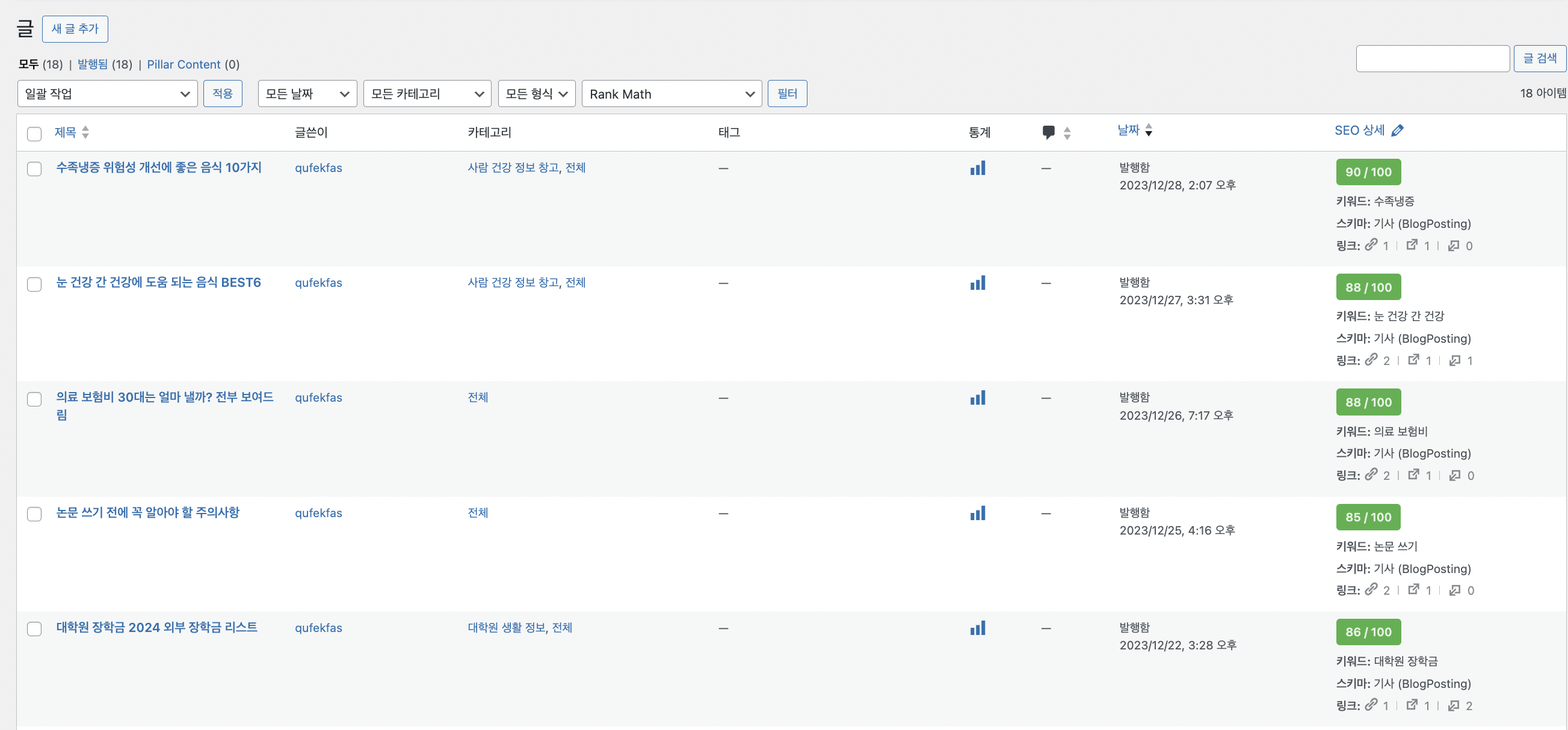Expand the 모든 카테고리 filter dropdown

(x=427, y=94)
